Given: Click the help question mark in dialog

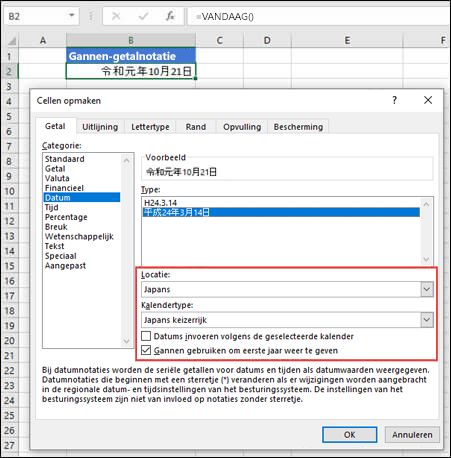Looking at the screenshot, I should pos(395,100).
